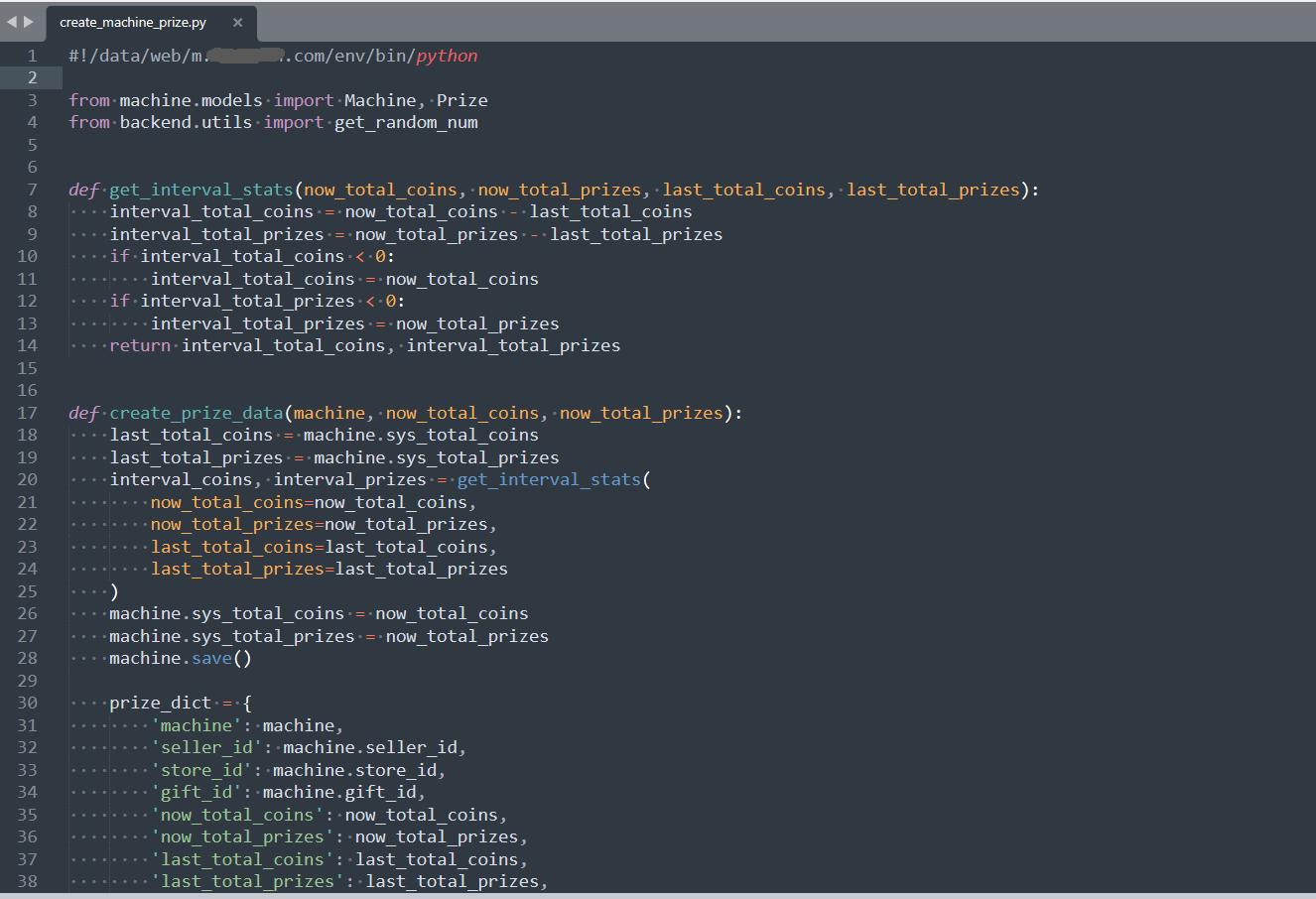Image resolution: width=1316 pixels, height=899 pixels.
Task: Click the Prize import on line 3
Action: [461, 100]
